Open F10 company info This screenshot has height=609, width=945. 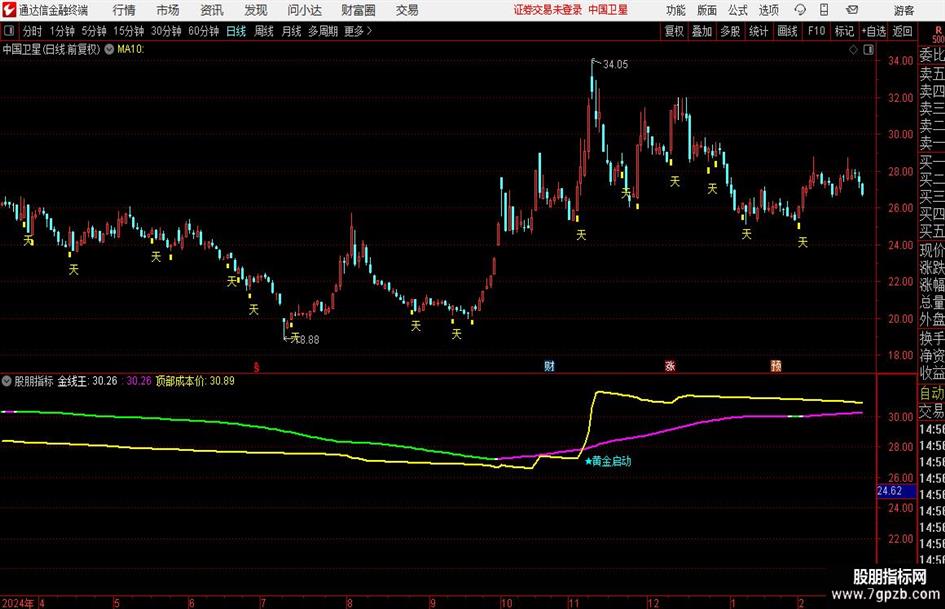pos(817,31)
